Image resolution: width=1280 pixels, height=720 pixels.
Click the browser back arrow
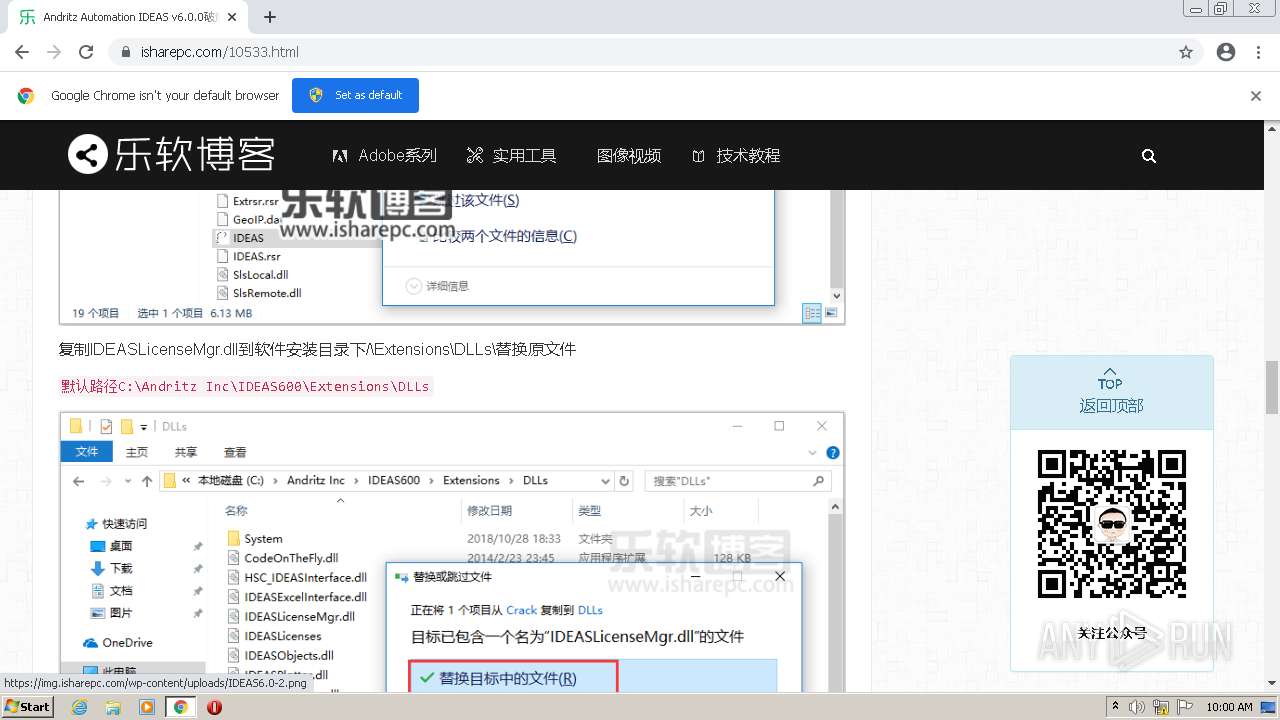(x=22, y=52)
